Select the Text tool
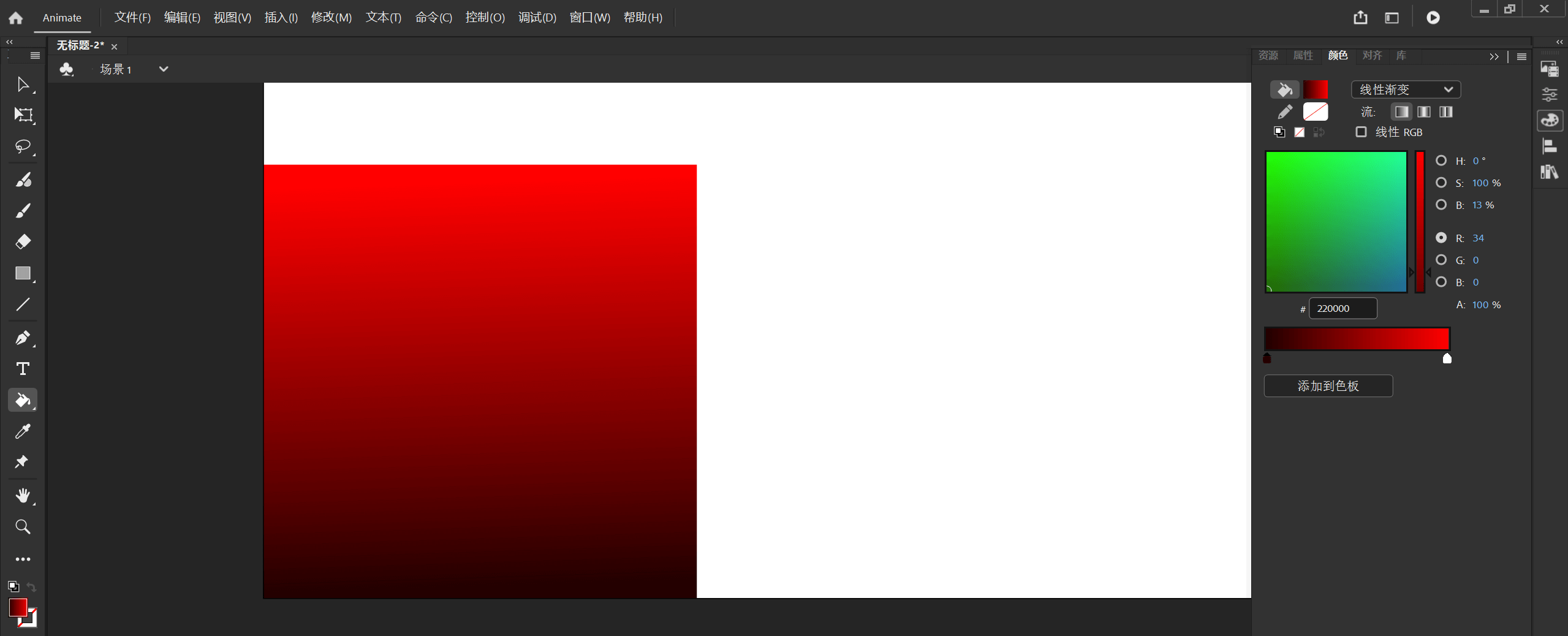The height and width of the screenshot is (636, 1568). pyautogui.click(x=23, y=369)
